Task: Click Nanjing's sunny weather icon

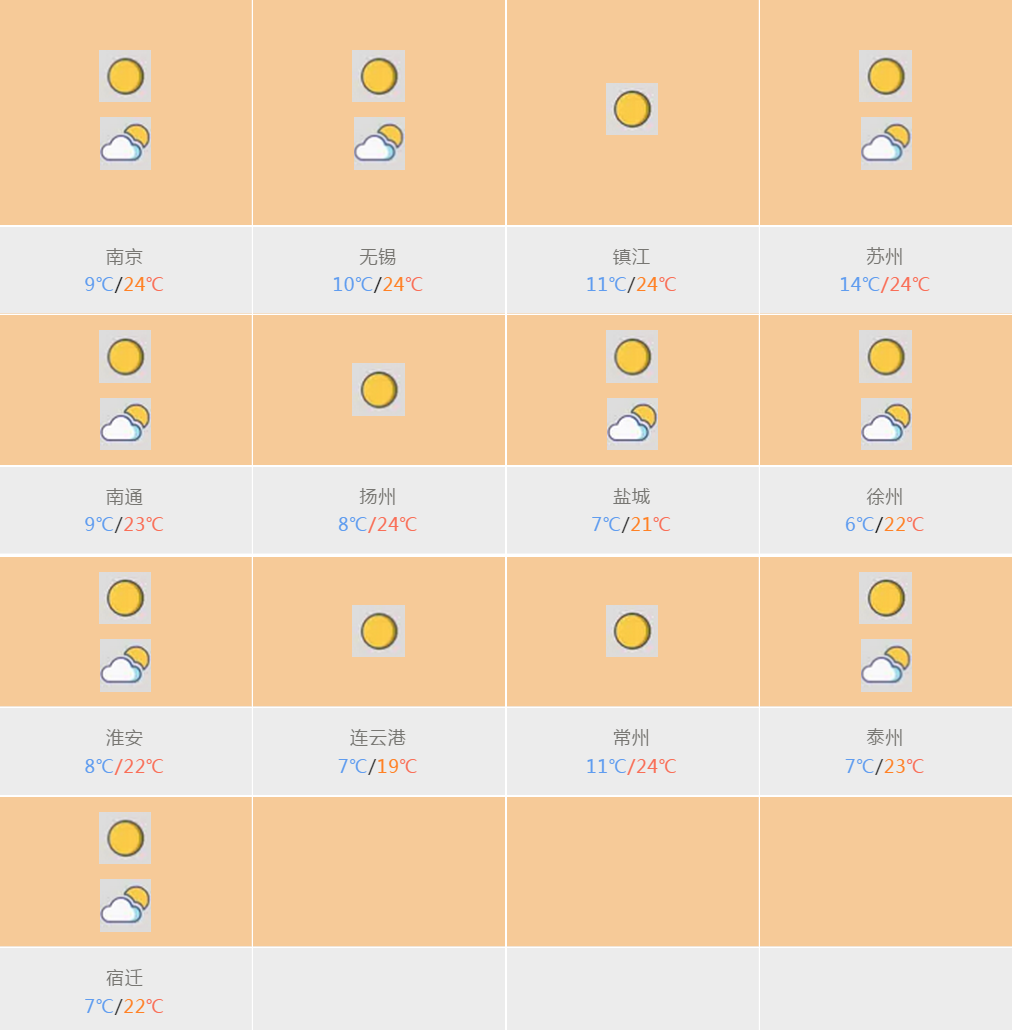Action: (125, 76)
